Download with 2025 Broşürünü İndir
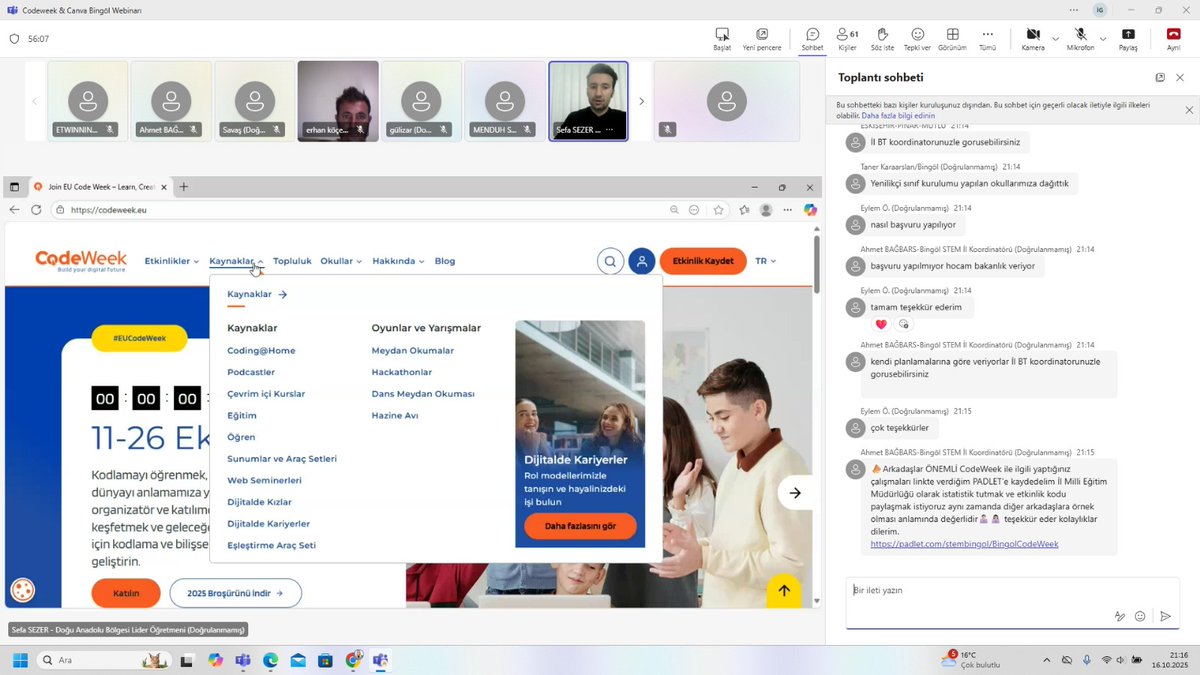This screenshot has height=675, width=1200. (x=235, y=593)
